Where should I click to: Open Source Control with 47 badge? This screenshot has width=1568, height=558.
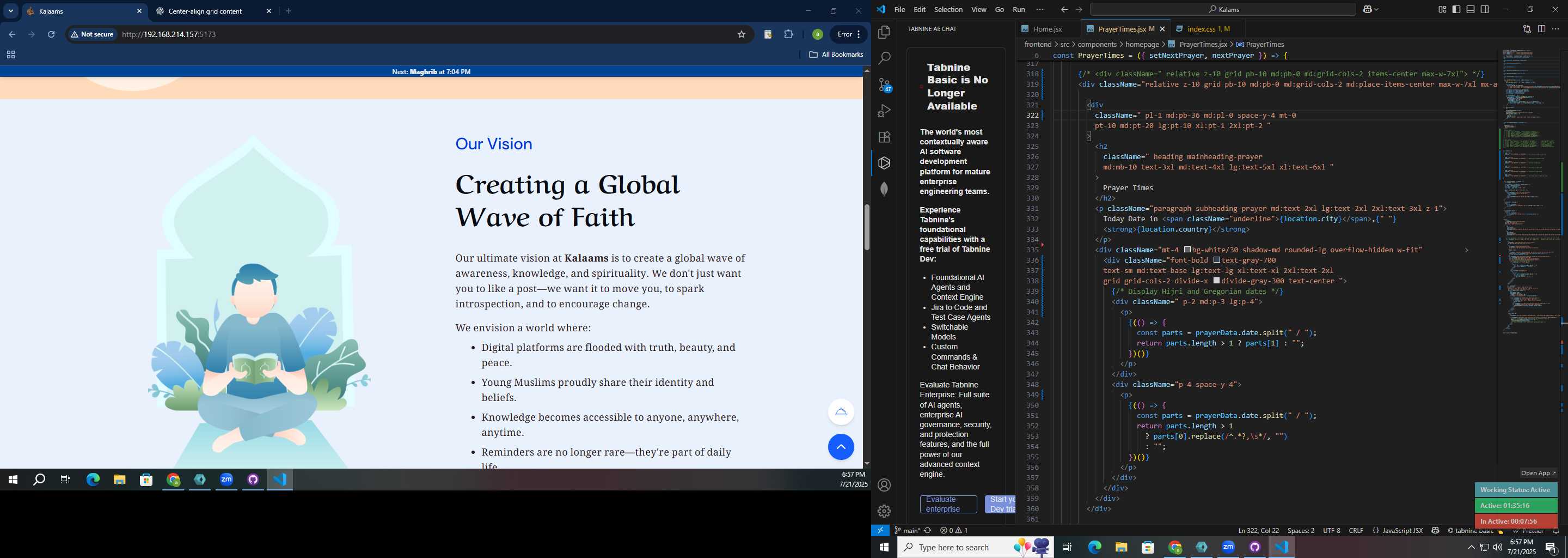tap(884, 84)
